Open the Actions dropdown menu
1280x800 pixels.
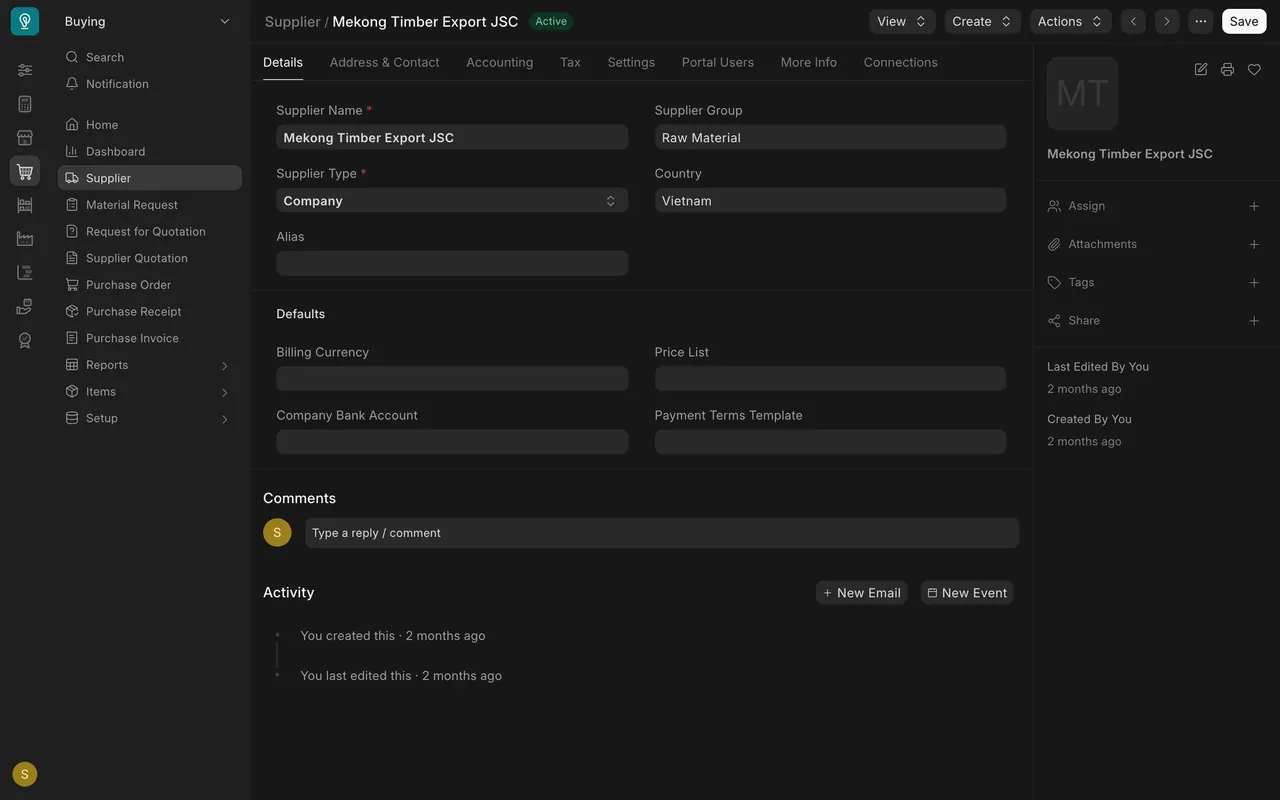(1070, 21)
